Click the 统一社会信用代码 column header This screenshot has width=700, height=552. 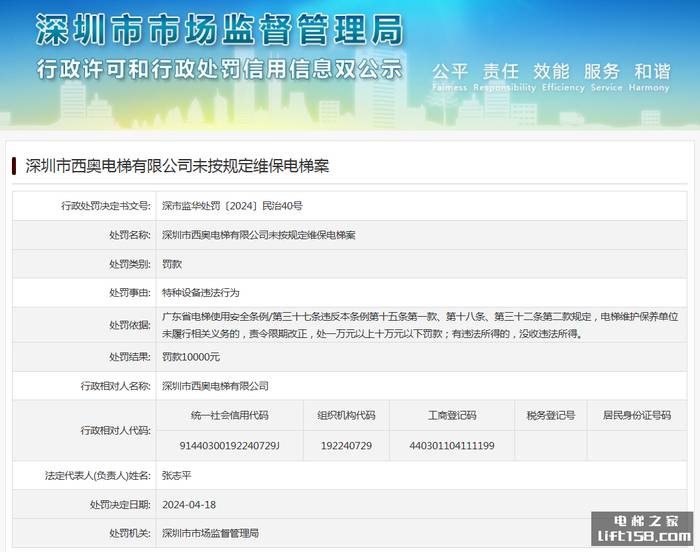(229, 415)
